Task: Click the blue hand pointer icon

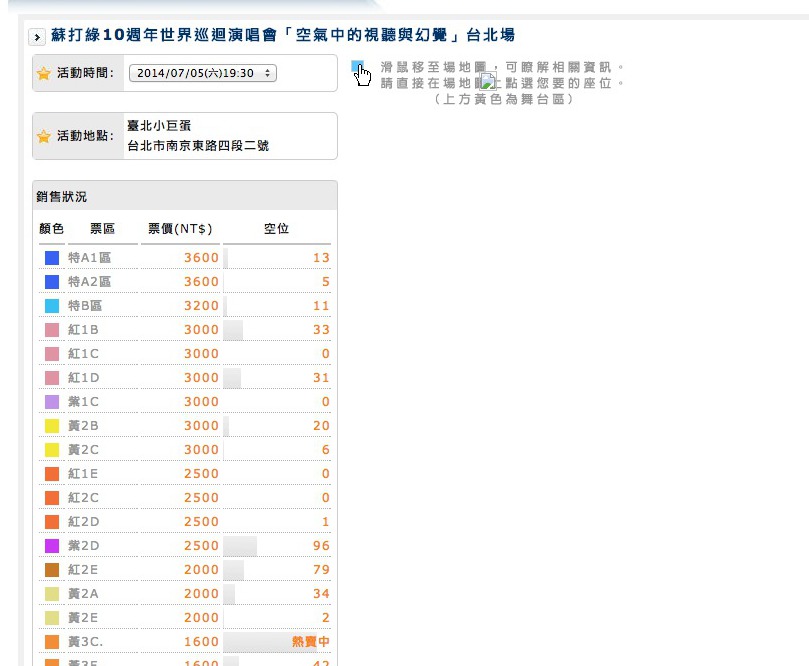Action: (361, 73)
